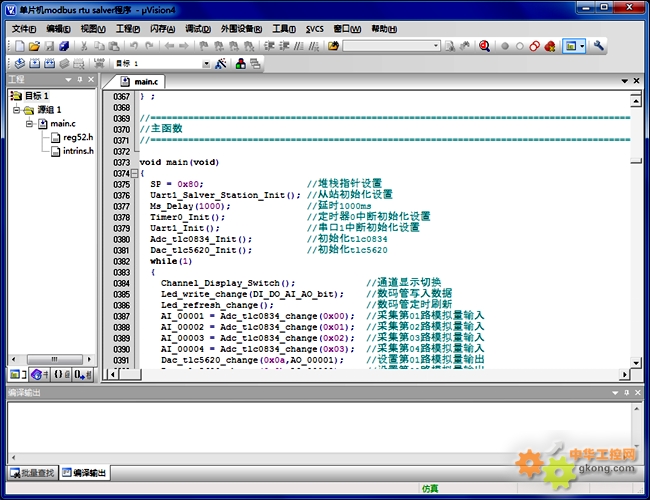The height and width of the screenshot is (500, 650).
Task: Click the project panel horizontal scrollbar thumb
Action: tap(55, 359)
